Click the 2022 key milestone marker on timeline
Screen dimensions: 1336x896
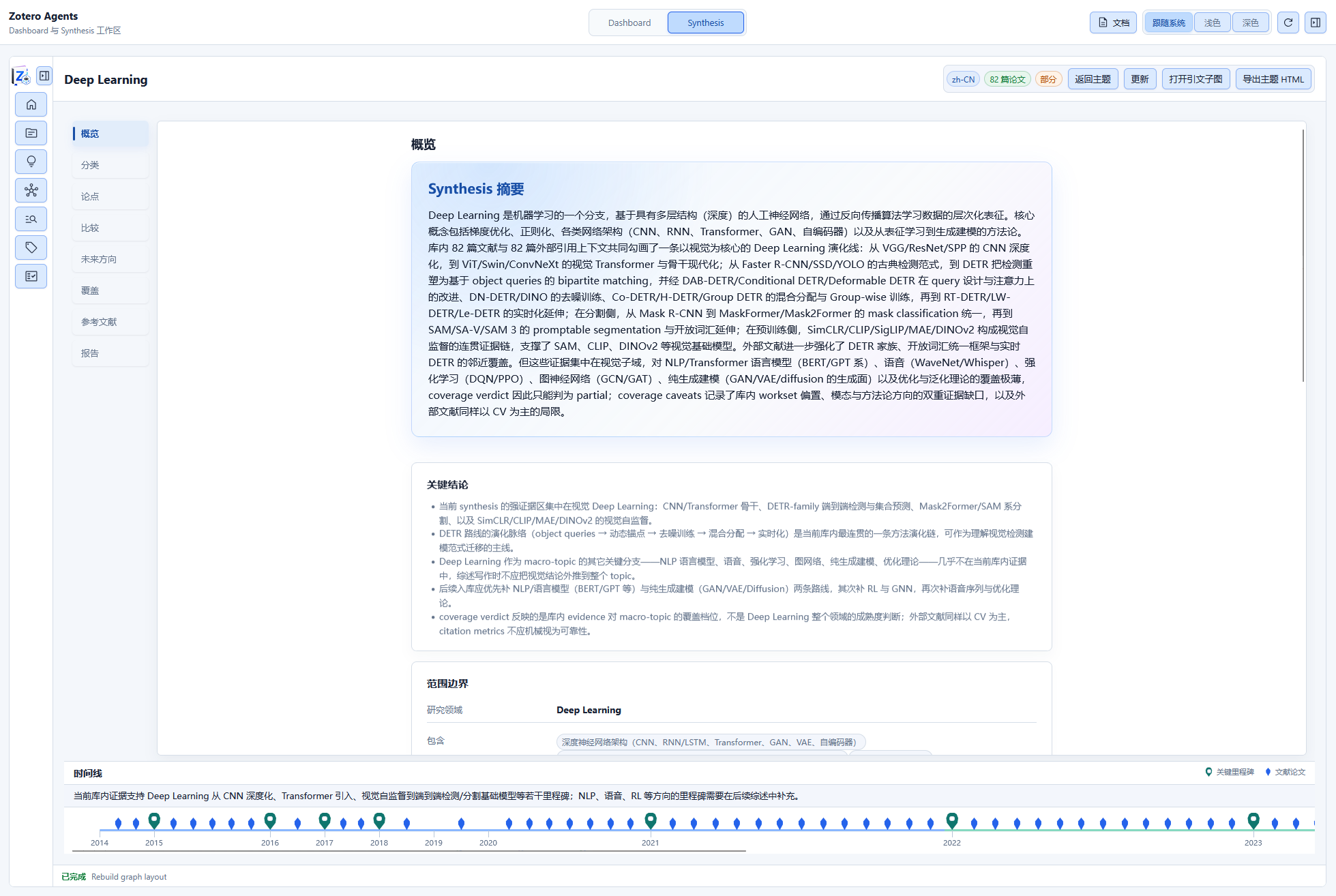click(952, 820)
